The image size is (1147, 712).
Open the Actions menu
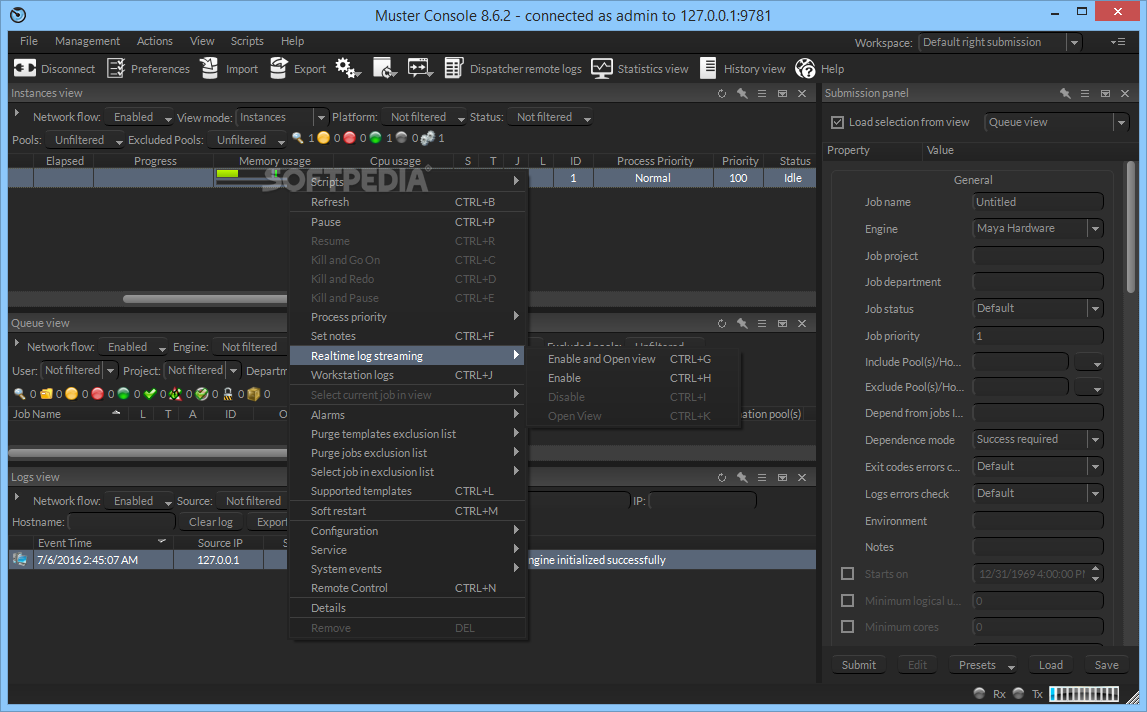pos(155,41)
